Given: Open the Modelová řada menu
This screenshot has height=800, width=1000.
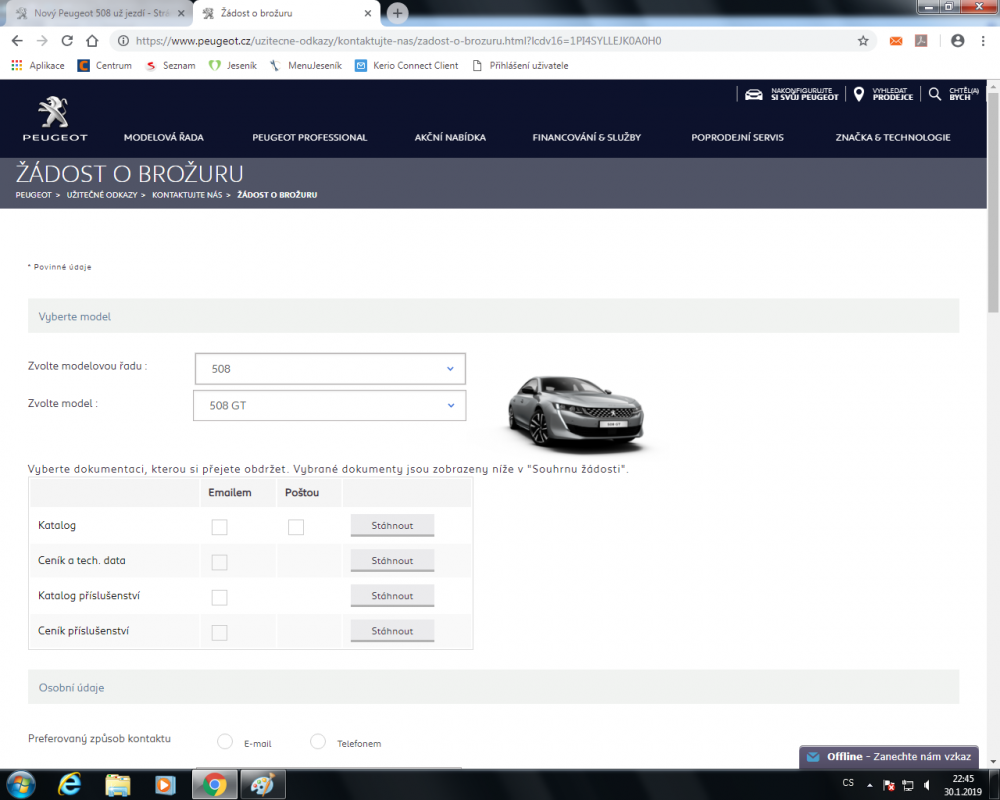Looking at the screenshot, I should 164,137.
